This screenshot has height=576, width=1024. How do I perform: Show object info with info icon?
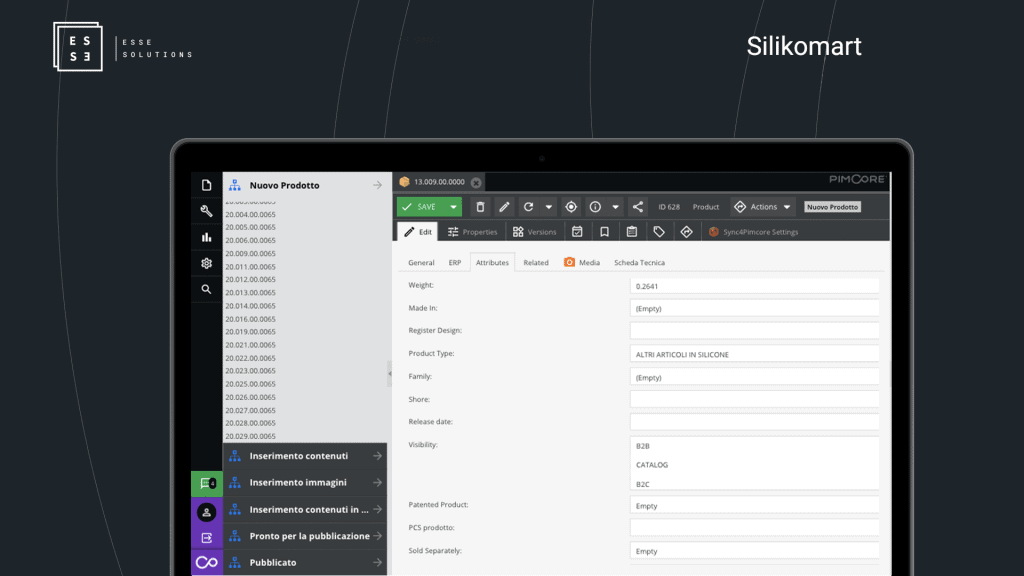coord(595,207)
